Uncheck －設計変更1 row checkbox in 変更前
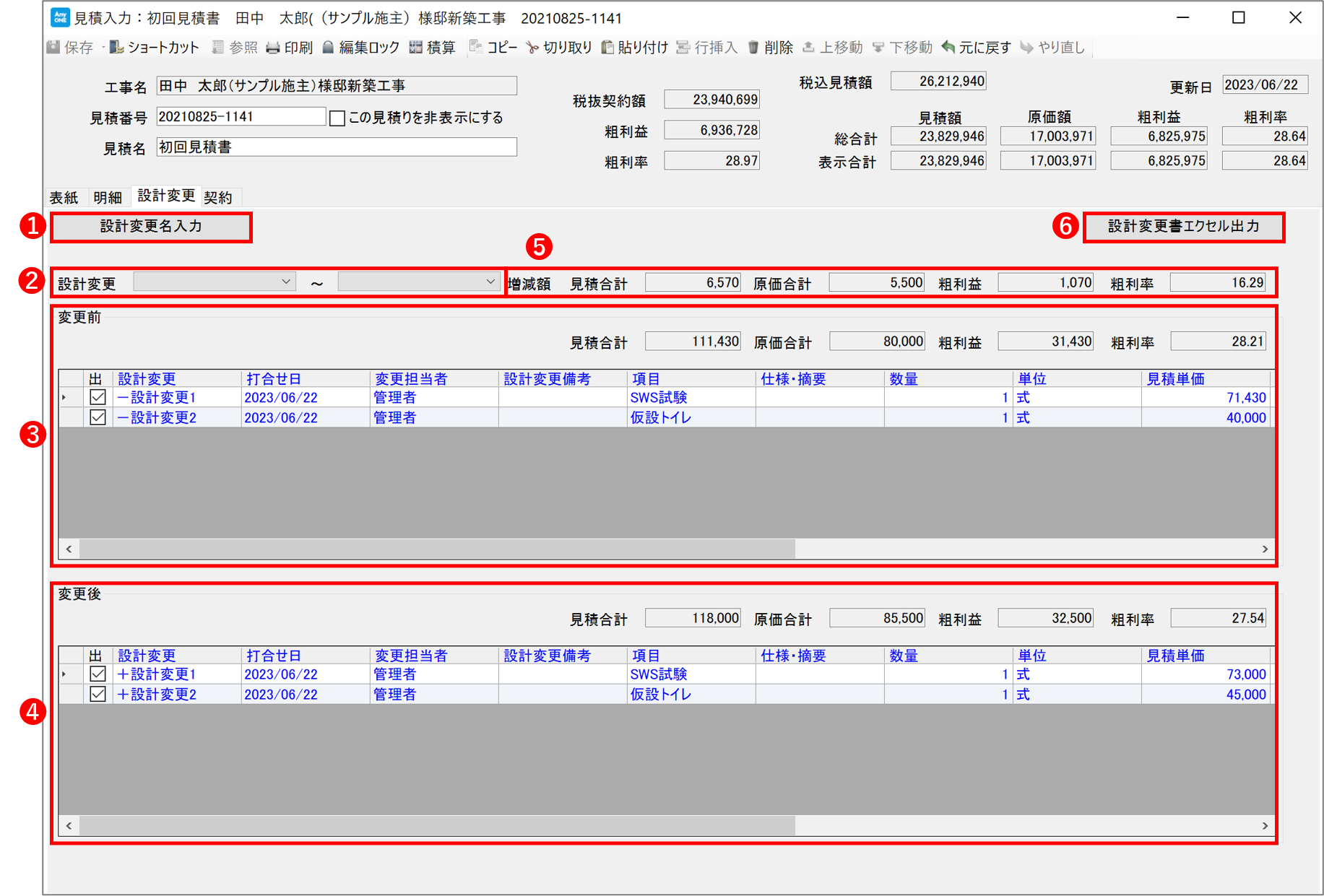This screenshot has height=896, width=1324. [x=98, y=398]
